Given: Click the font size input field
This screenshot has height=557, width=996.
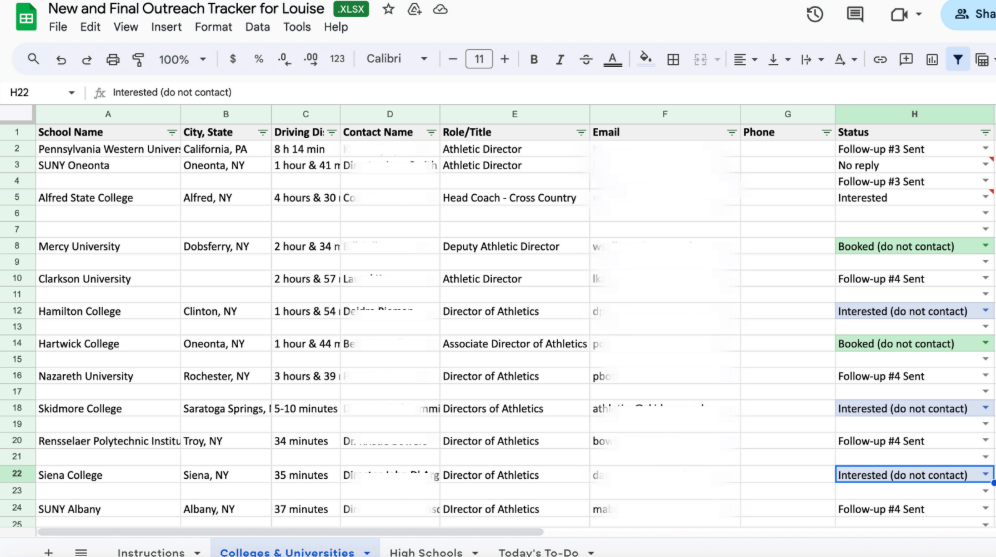Looking at the screenshot, I should (x=478, y=59).
